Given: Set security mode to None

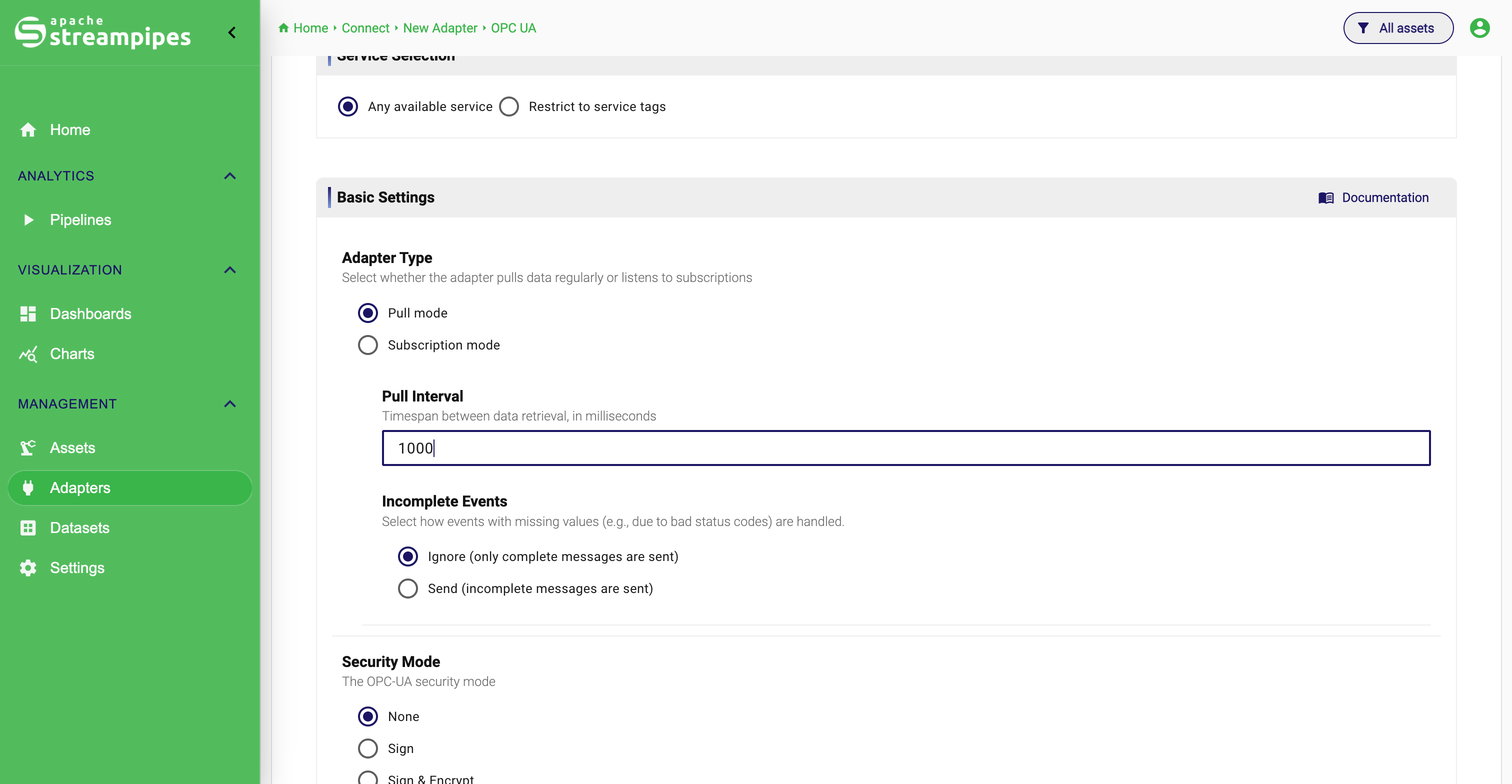Looking at the screenshot, I should click(x=367, y=716).
